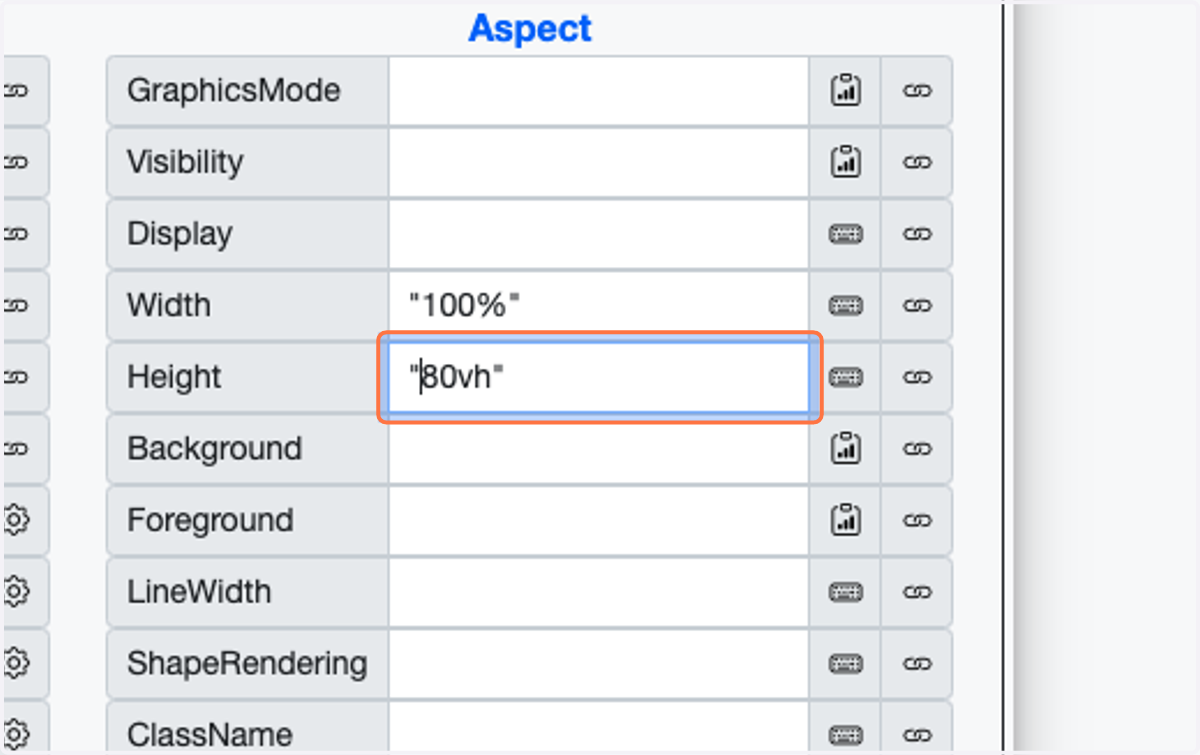Screen dimensions: 1200x755
Task: Click the keyboard icon beside Display field
Action: [x=845, y=234]
